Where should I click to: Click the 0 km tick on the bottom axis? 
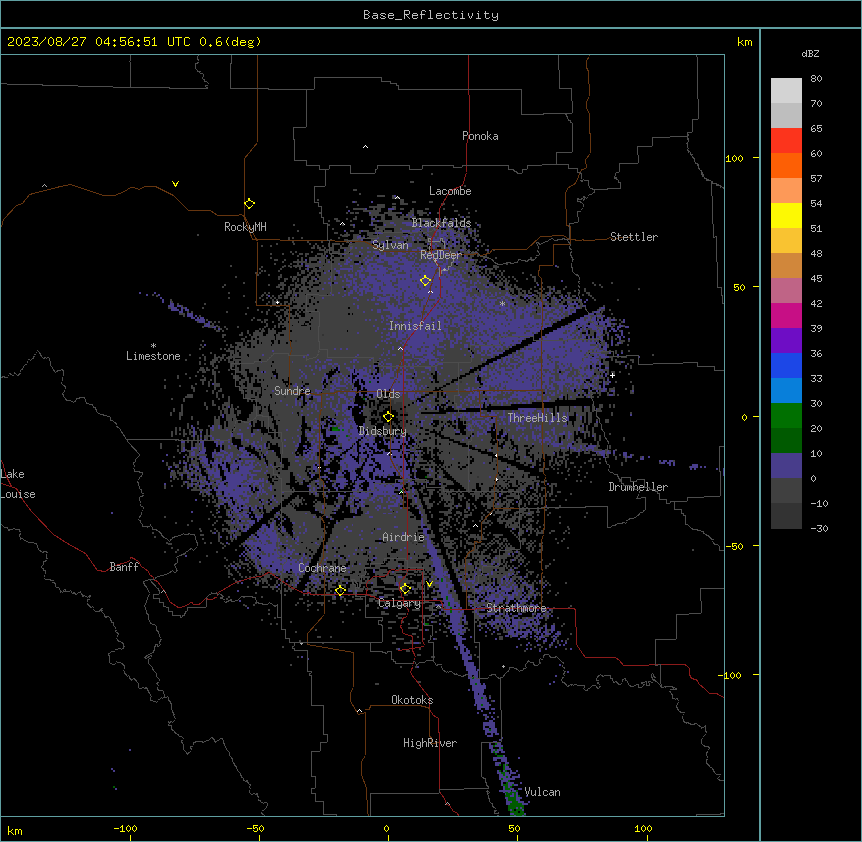point(386,828)
